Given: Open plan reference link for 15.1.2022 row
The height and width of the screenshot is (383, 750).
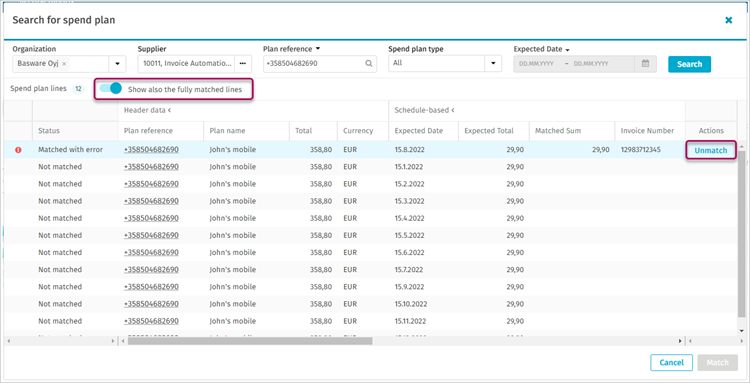Looking at the screenshot, I should 151,167.
